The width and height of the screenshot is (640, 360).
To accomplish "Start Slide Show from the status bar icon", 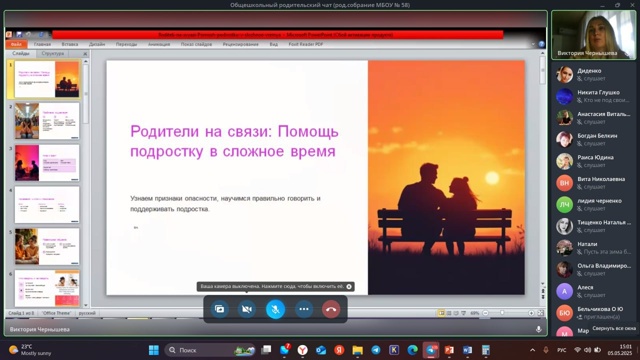I will [464, 313].
